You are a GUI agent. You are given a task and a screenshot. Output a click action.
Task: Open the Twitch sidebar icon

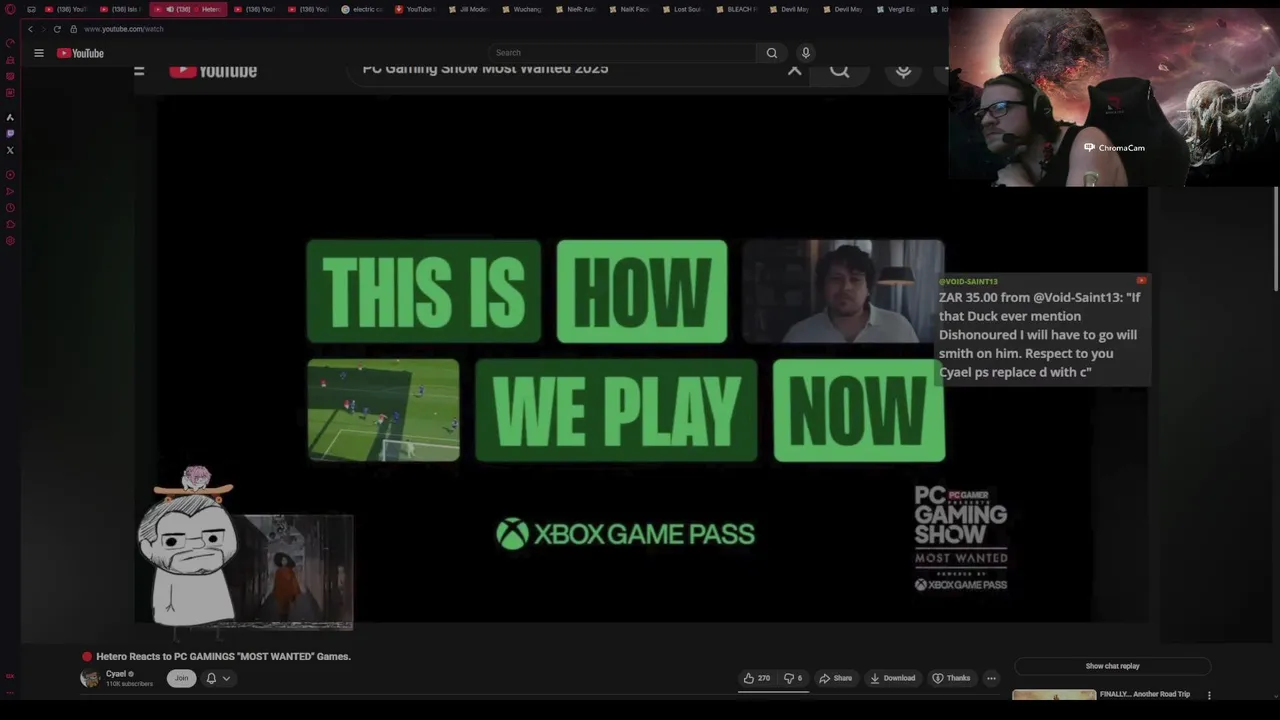point(10,133)
